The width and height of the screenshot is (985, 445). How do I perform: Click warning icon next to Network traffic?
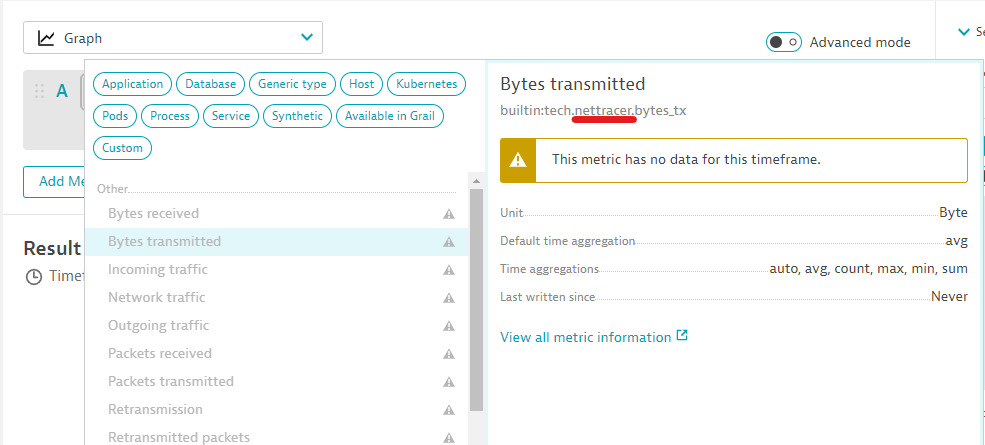point(449,298)
